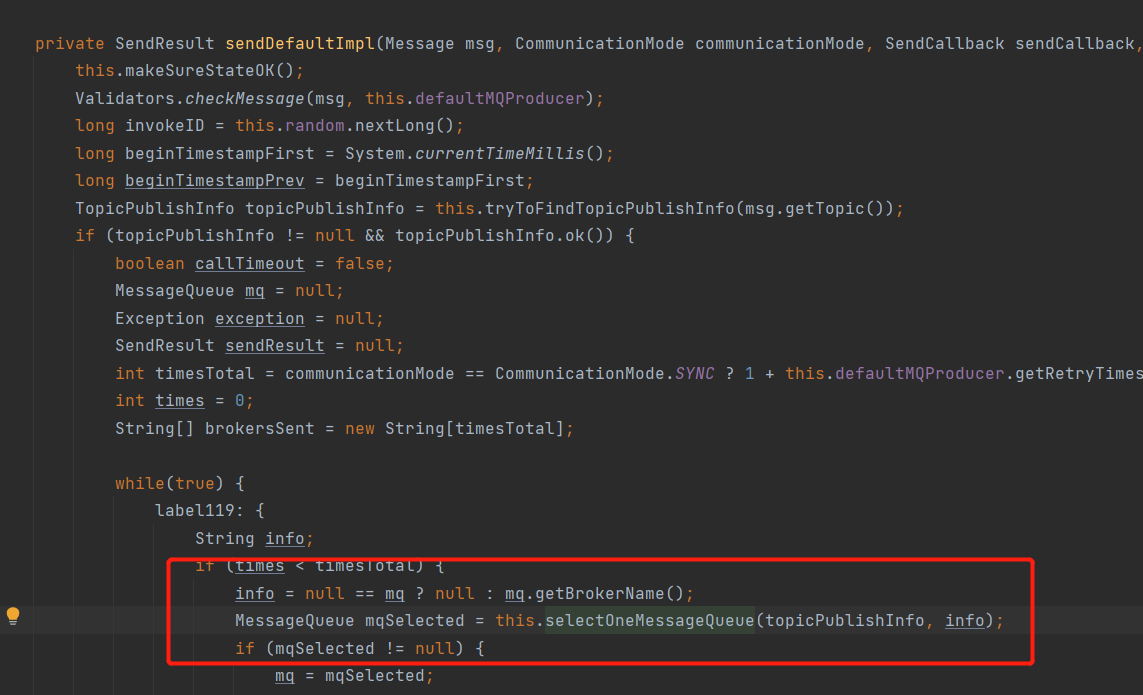Click mq in the mq = mqSelected assignment
Viewport: 1143px width, 695px height.
click(284, 676)
